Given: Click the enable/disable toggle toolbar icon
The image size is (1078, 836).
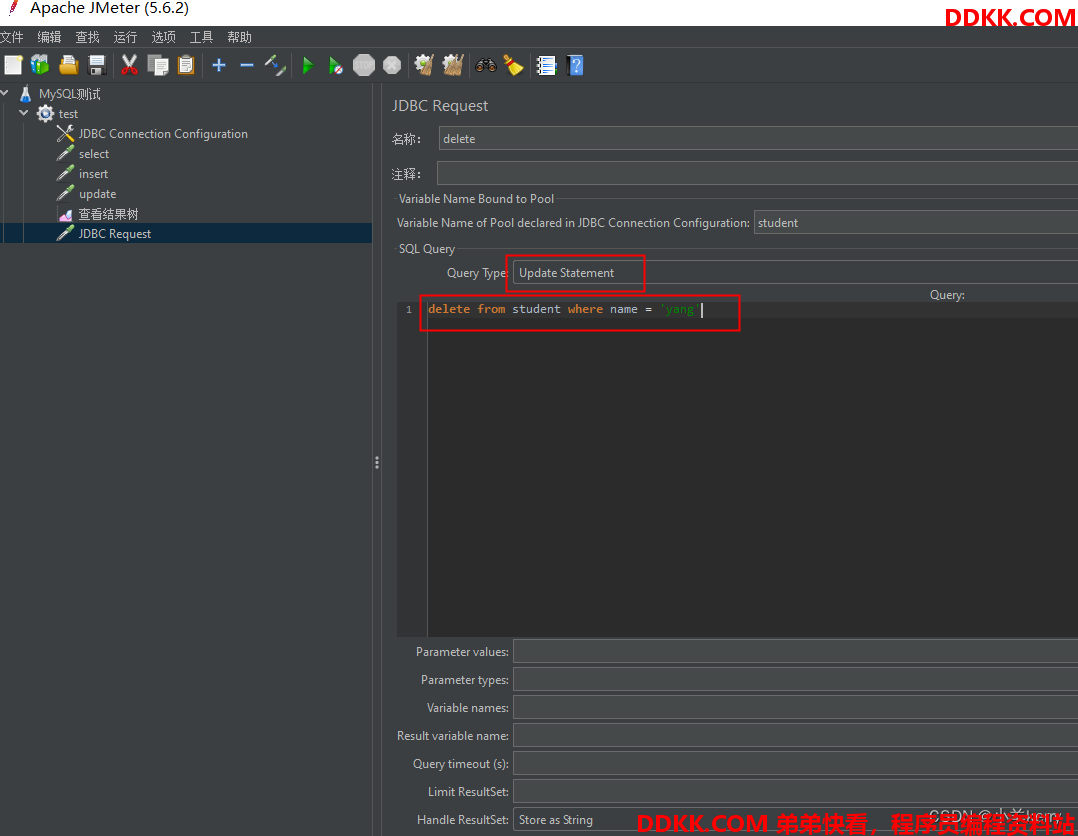Looking at the screenshot, I should pyautogui.click(x=275, y=65).
